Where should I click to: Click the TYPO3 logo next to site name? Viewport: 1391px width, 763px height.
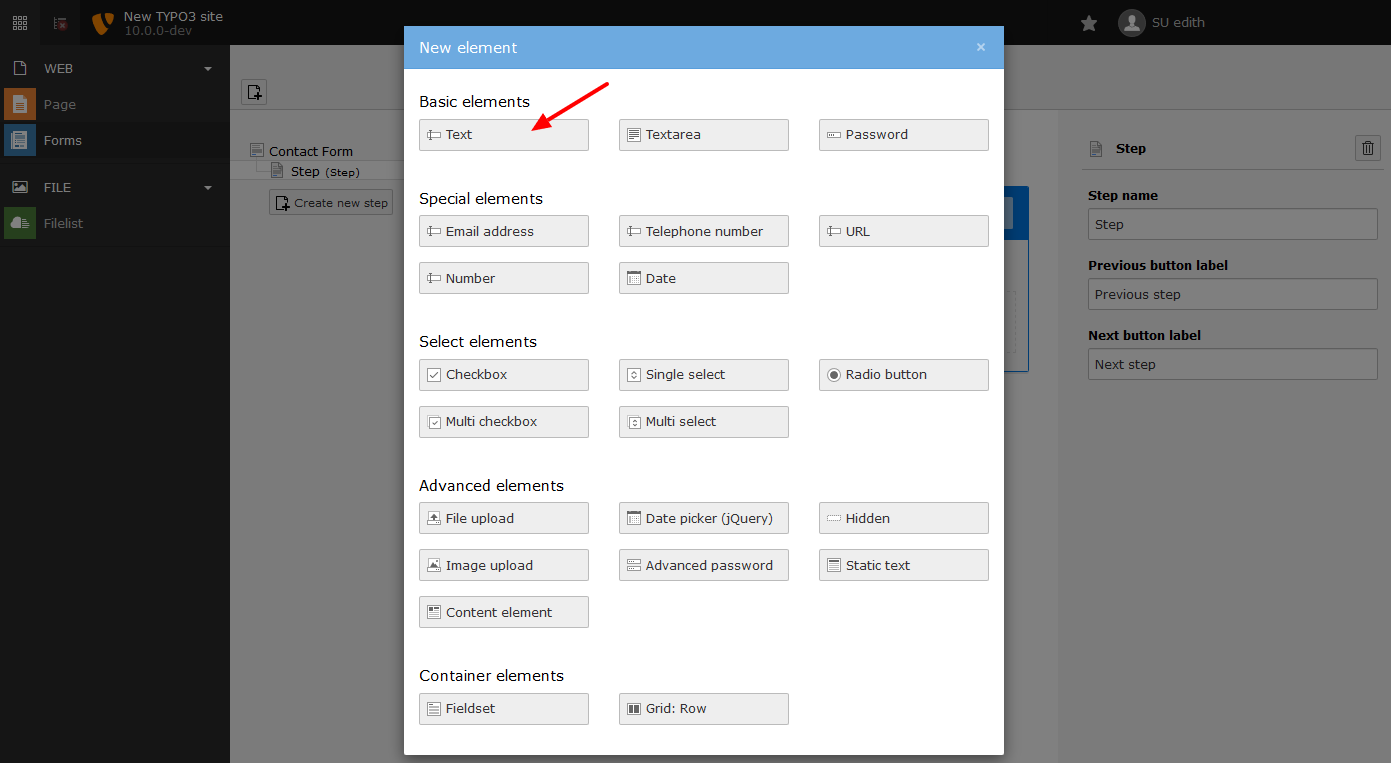[x=100, y=22]
